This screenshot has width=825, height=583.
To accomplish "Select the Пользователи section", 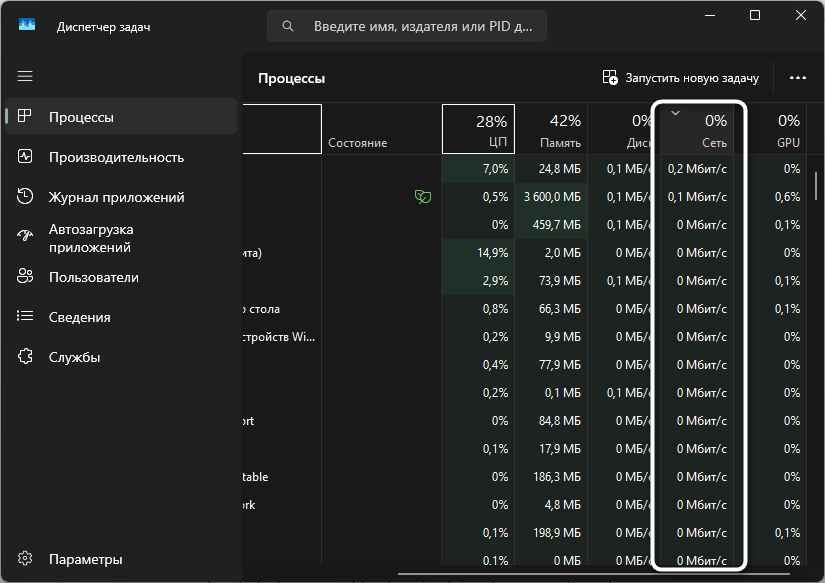I will point(121,277).
